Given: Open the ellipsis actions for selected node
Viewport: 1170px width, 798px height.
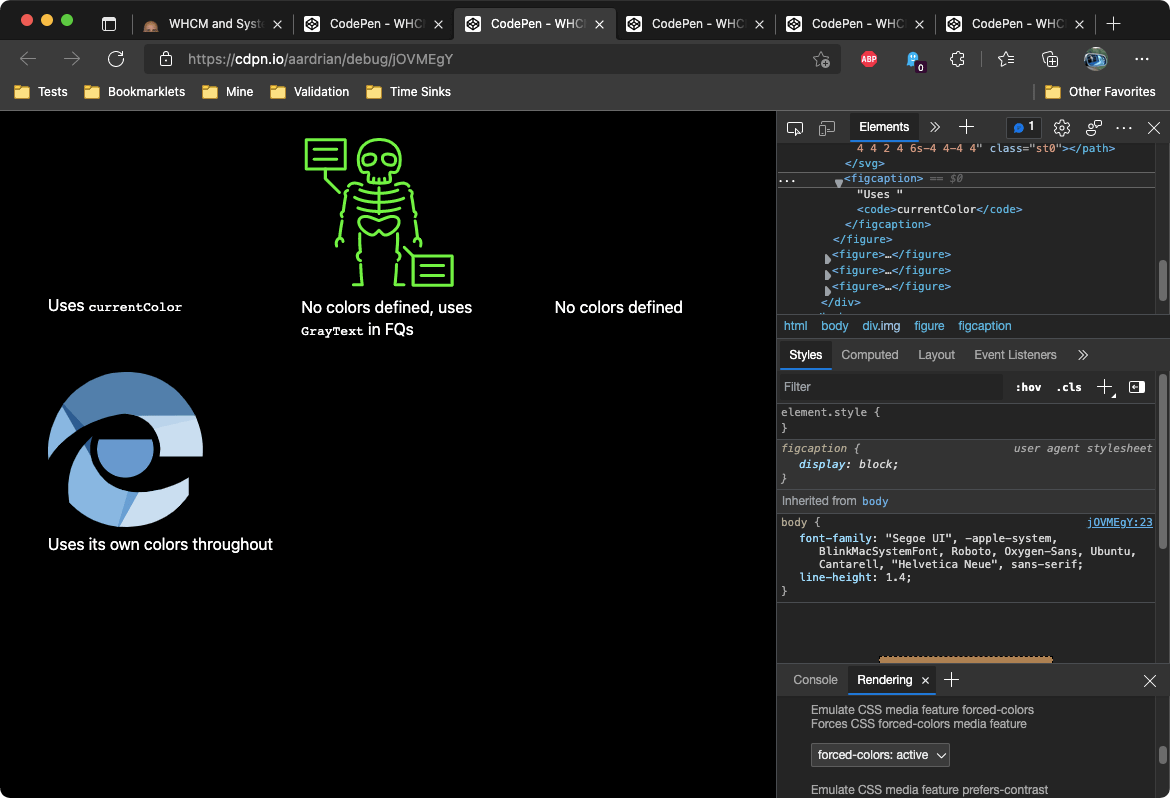Looking at the screenshot, I should click(787, 180).
